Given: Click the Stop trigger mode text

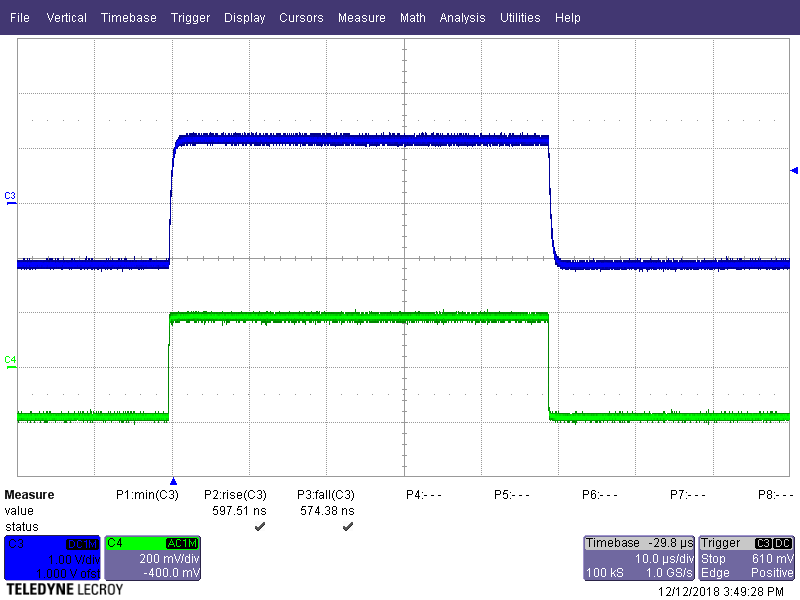Looking at the screenshot, I should [x=713, y=559].
